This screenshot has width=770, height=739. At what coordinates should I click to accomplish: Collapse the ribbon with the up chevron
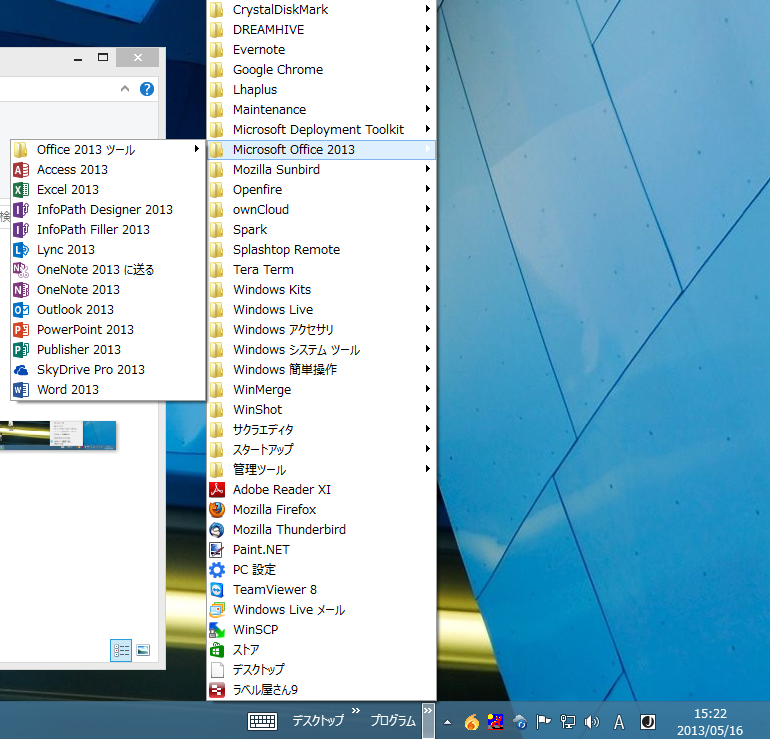125,89
